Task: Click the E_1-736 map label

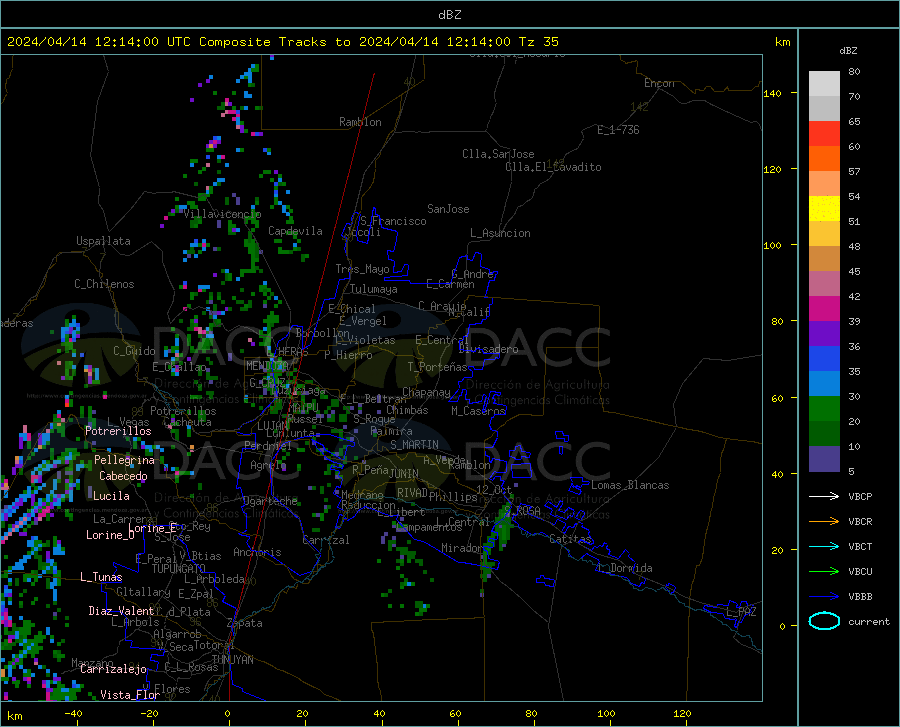Action: pyautogui.click(x=618, y=130)
